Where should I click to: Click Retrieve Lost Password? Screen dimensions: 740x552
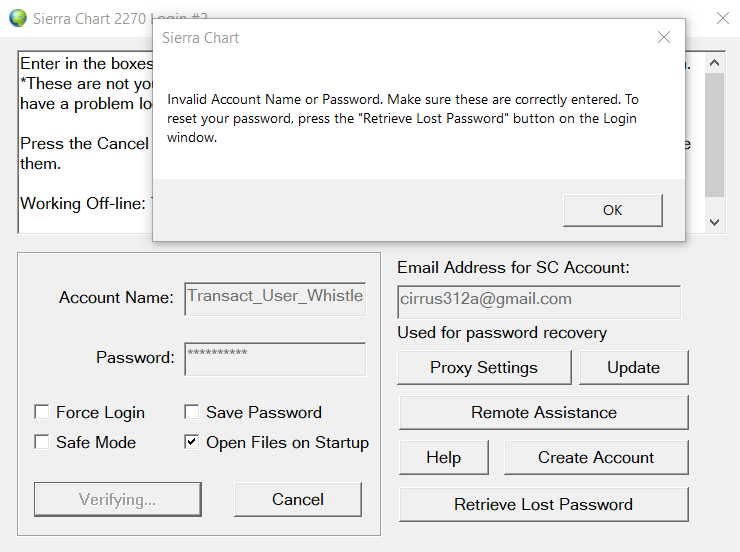tap(544, 504)
